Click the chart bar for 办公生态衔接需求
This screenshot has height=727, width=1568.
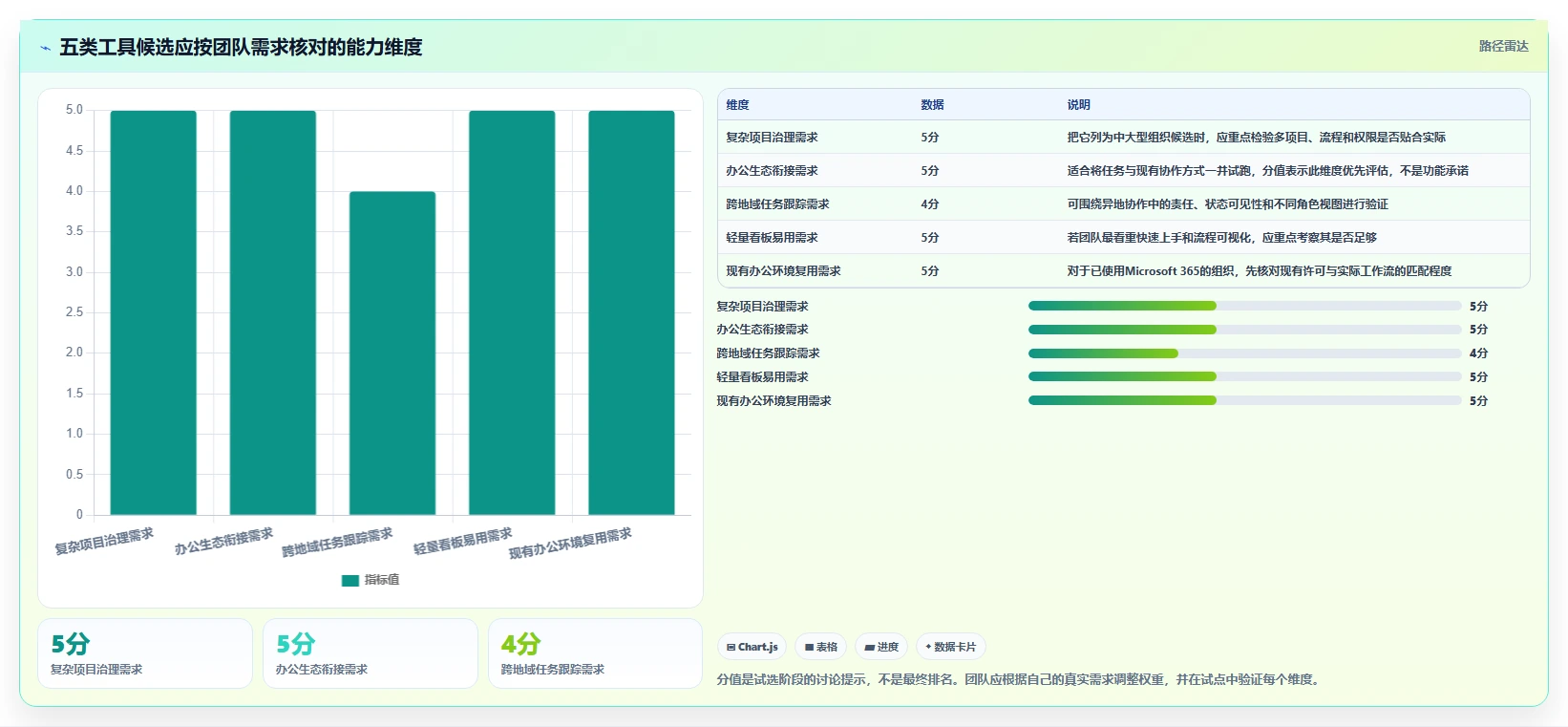pos(272,312)
